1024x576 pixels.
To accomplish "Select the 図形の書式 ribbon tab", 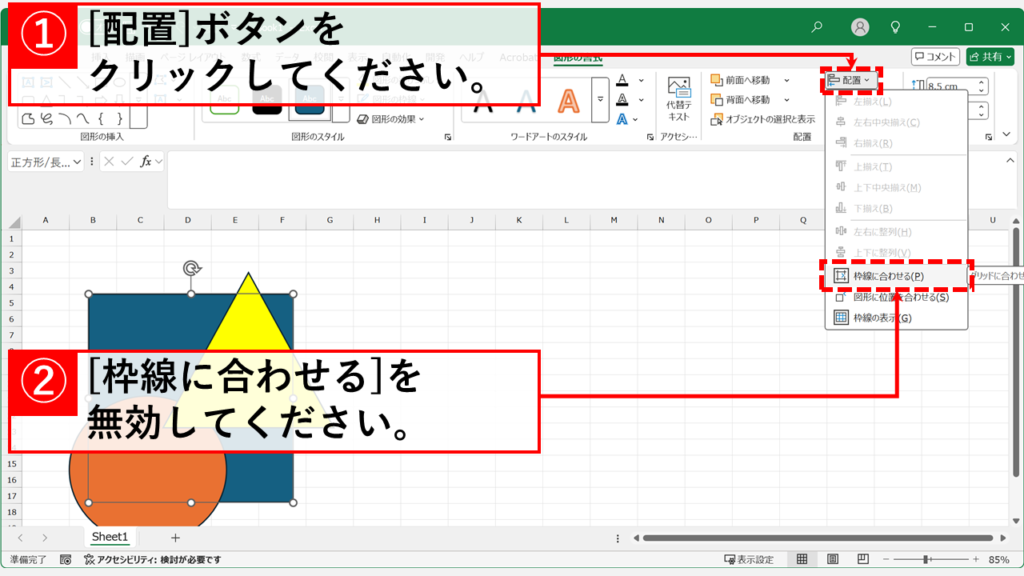I will [x=578, y=57].
